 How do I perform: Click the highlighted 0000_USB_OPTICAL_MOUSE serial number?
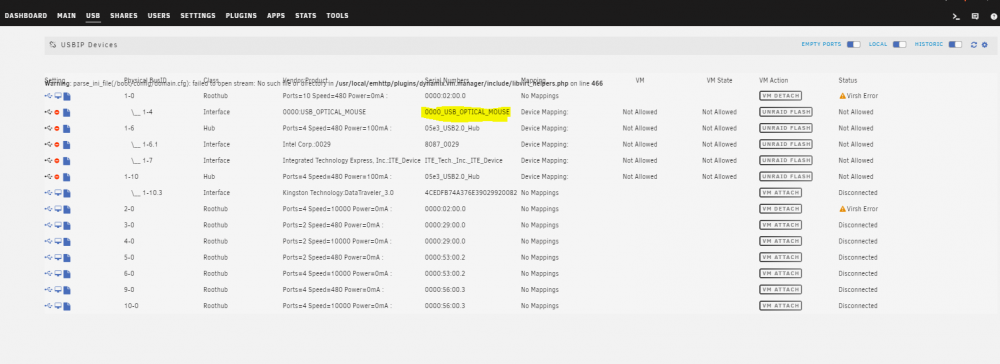tap(466, 112)
